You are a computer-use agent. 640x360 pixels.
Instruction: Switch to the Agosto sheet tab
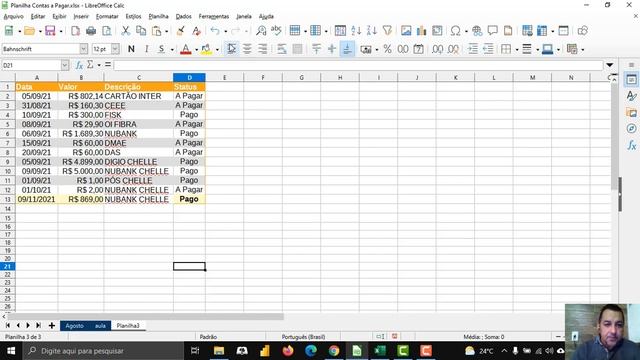(x=75, y=325)
